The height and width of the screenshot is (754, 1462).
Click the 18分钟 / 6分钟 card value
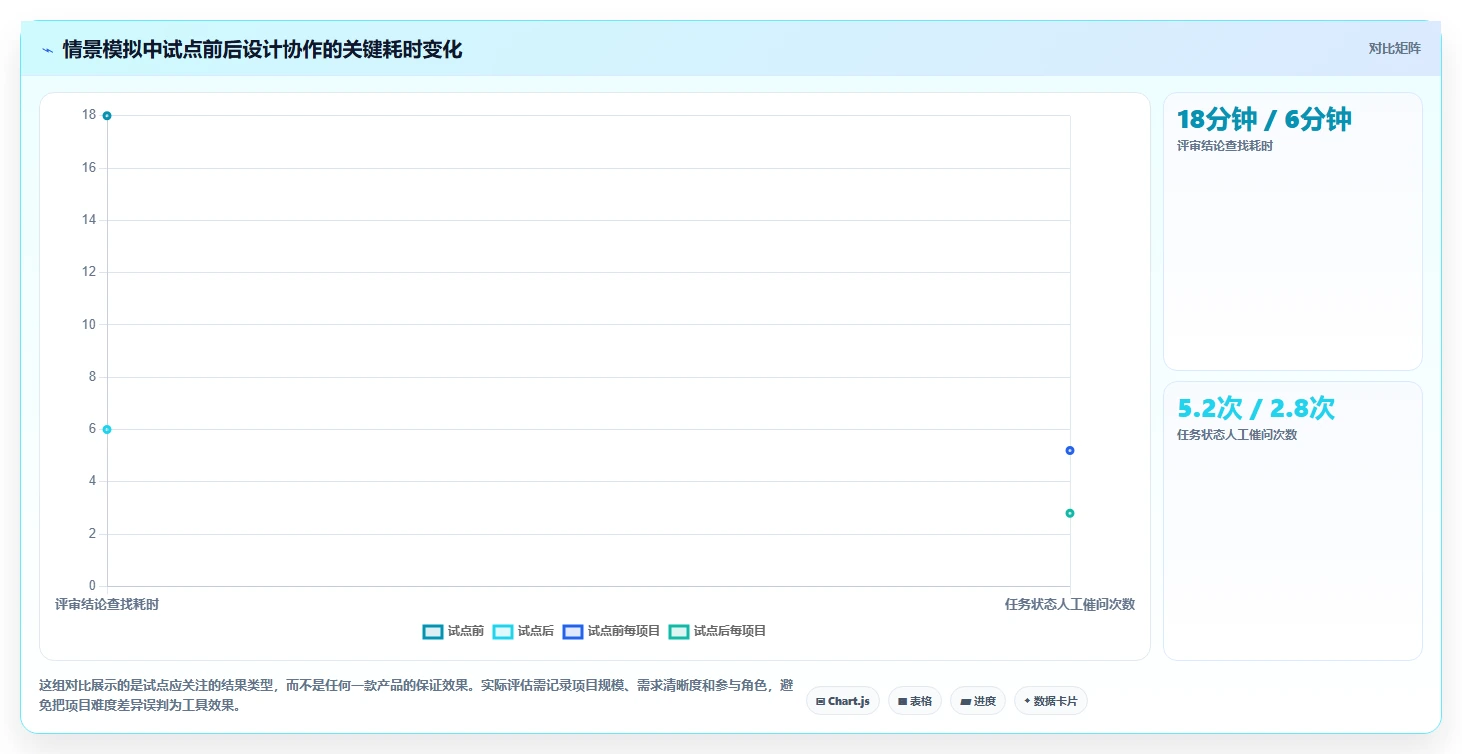(x=1264, y=119)
